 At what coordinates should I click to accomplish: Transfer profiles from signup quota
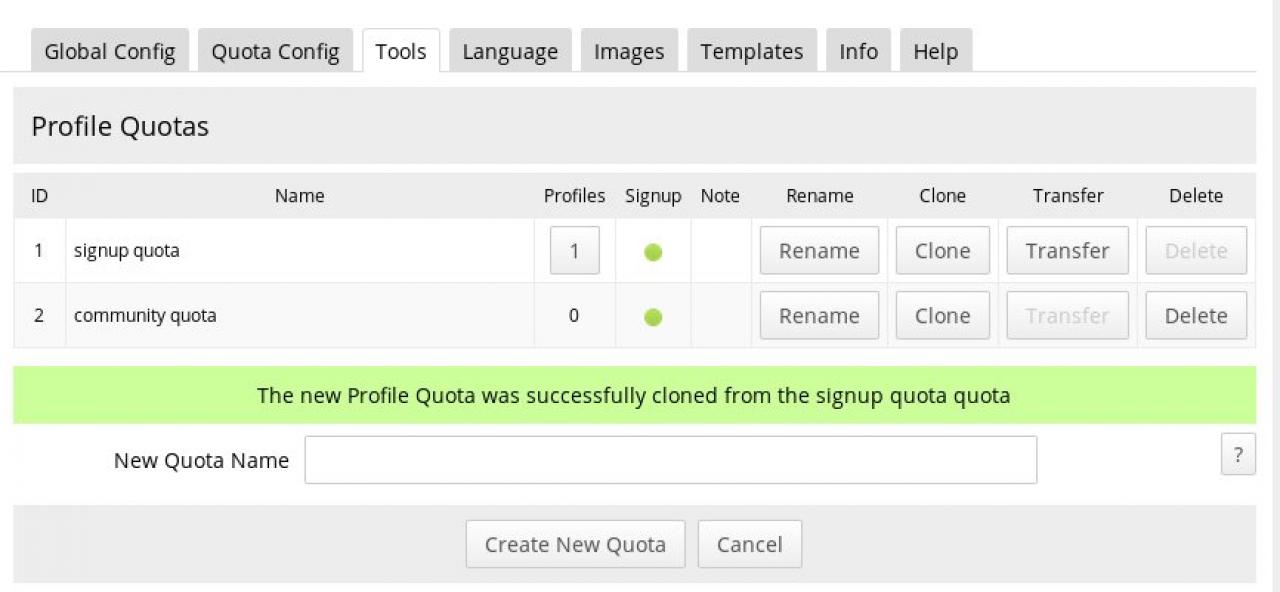click(1067, 251)
